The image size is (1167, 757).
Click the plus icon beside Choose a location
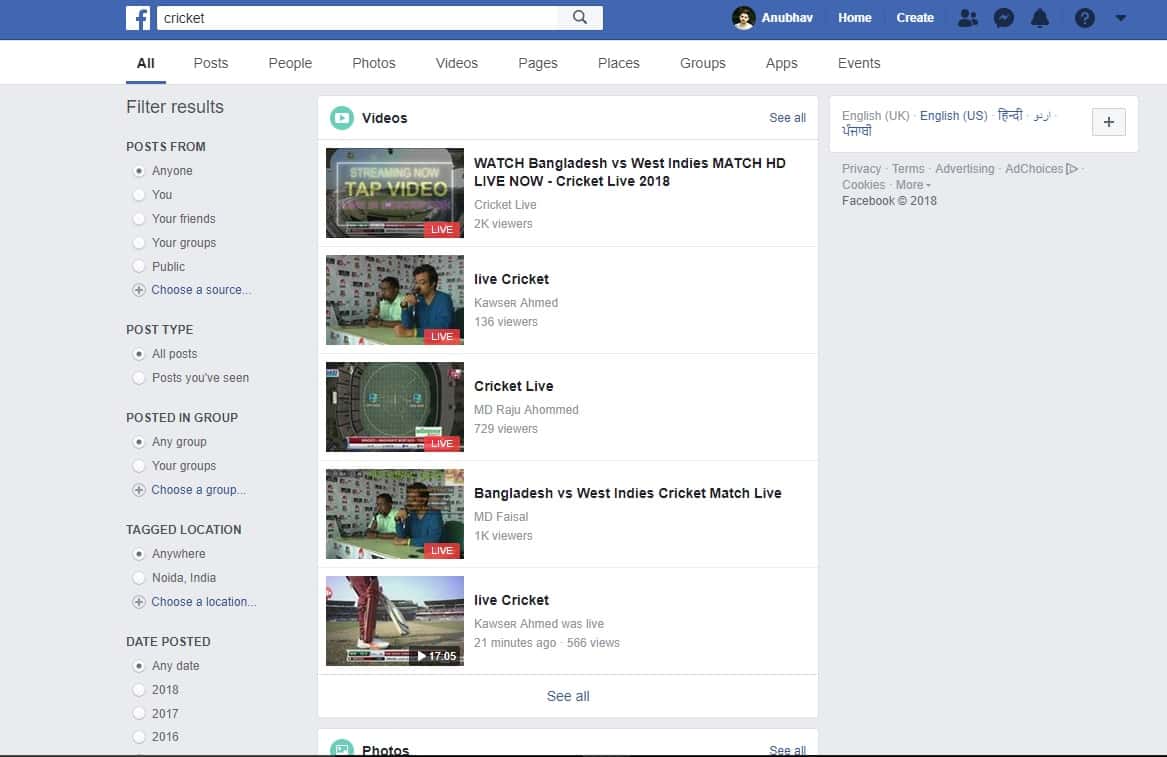coord(138,602)
